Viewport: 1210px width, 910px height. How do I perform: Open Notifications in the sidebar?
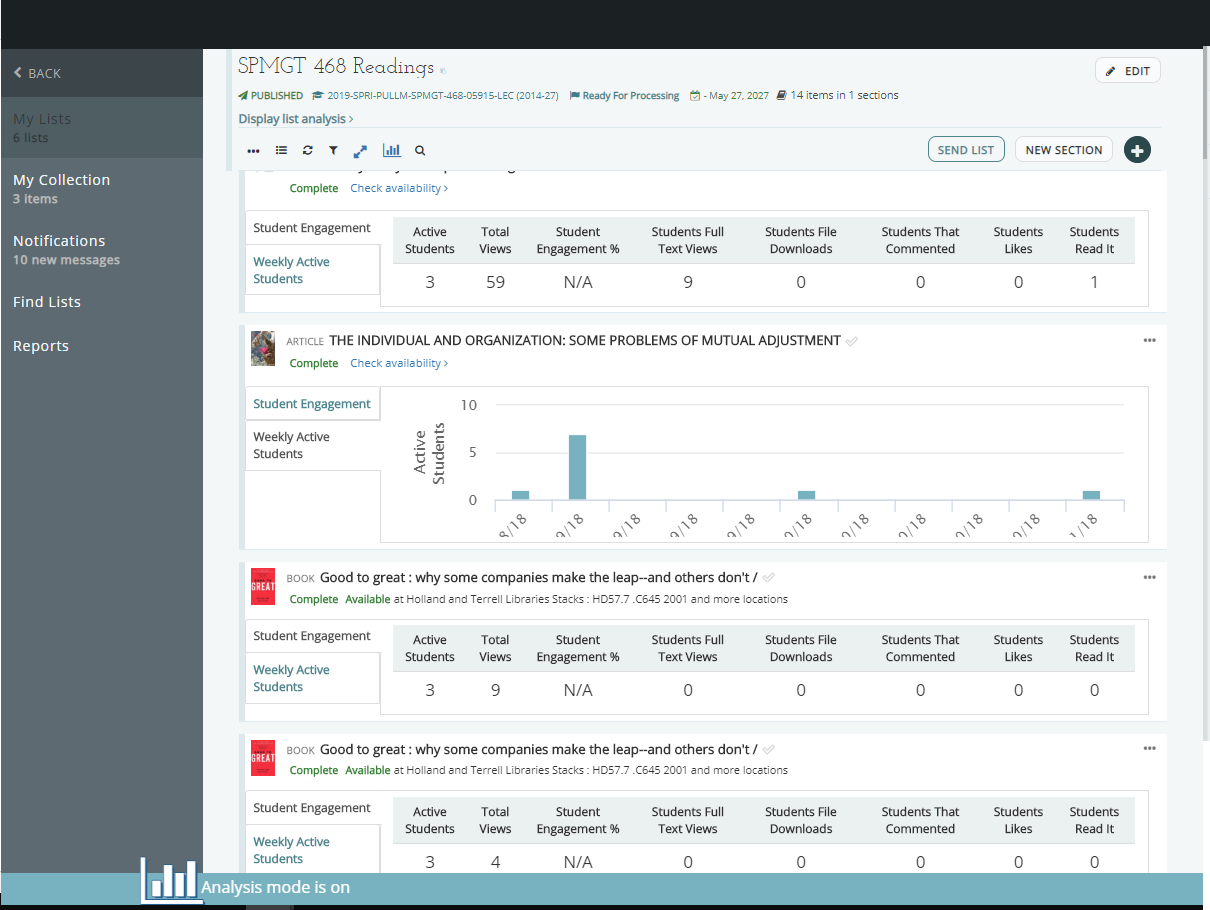59,241
